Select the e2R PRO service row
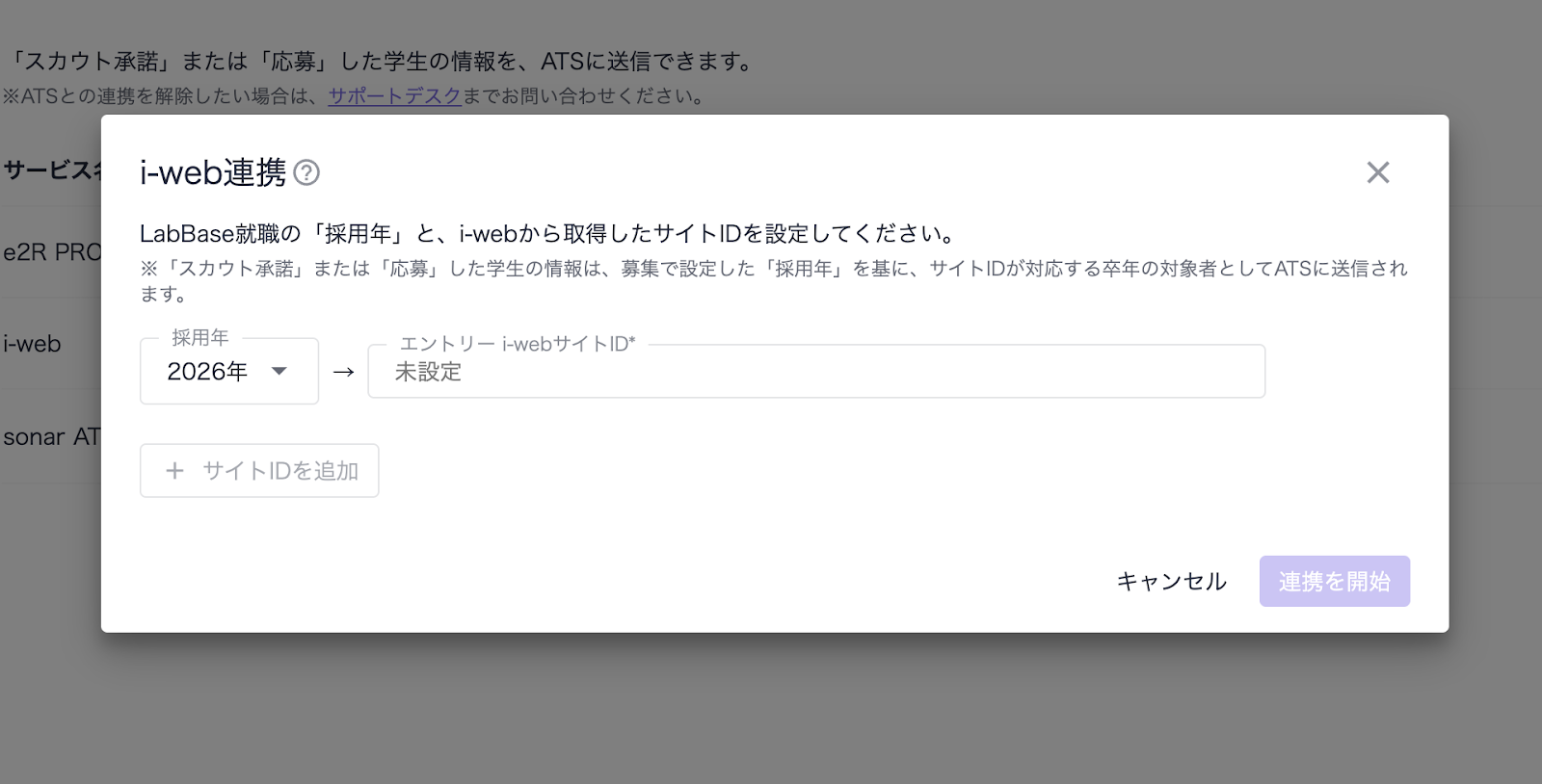 pyautogui.click(x=50, y=252)
